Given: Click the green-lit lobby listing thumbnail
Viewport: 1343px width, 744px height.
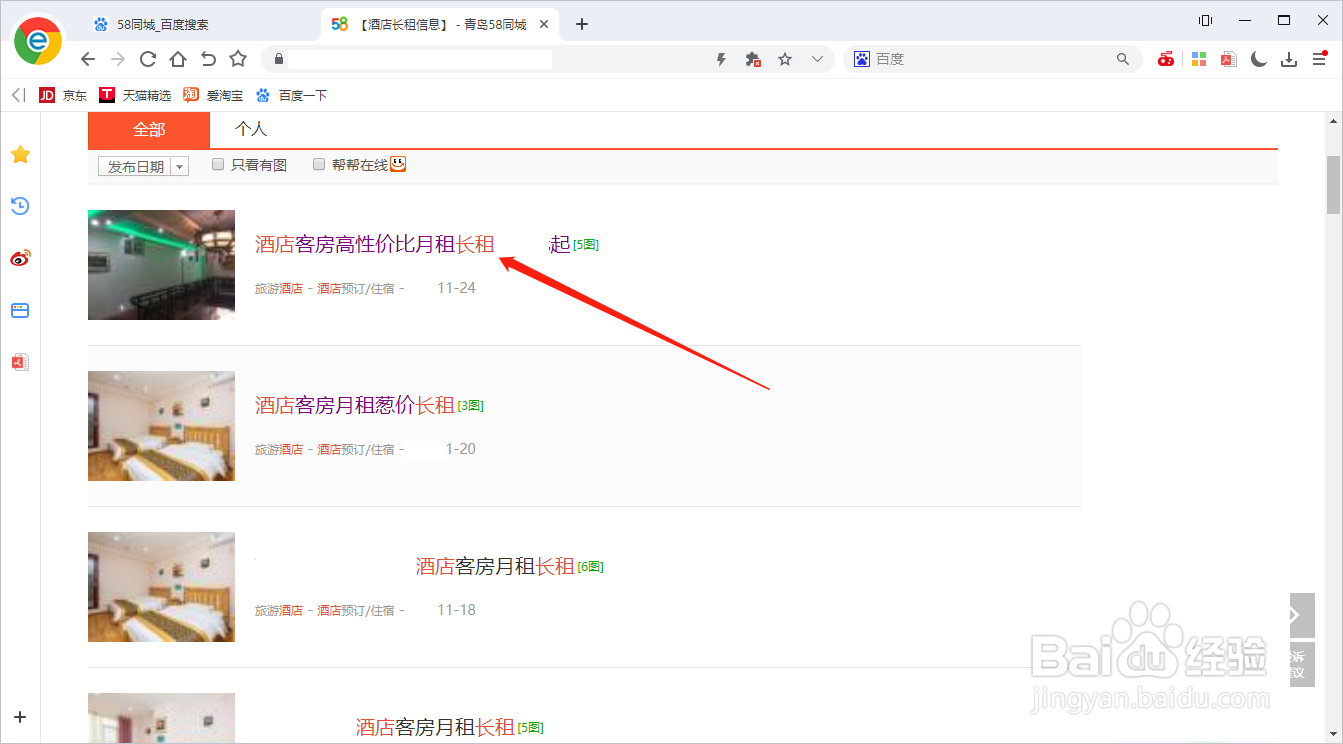Looking at the screenshot, I should [x=161, y=265].
